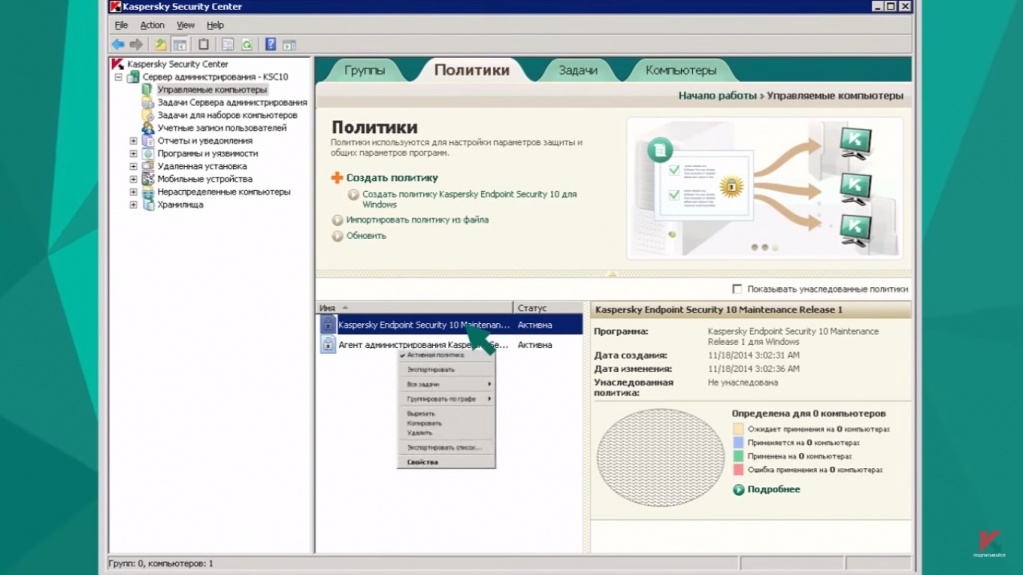The height and width of the screenshot is (575, 1023).
Task: Open help with the question mark icon
Action: [270, 44]
